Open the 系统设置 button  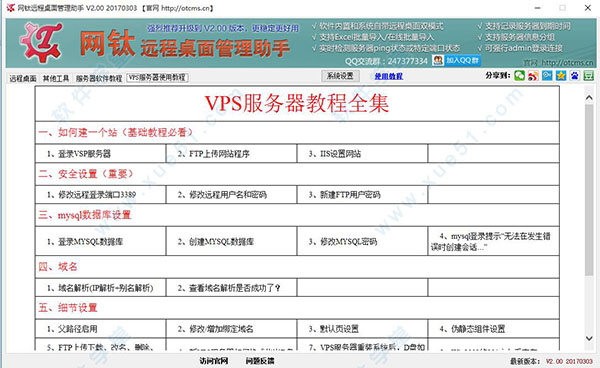340,76
